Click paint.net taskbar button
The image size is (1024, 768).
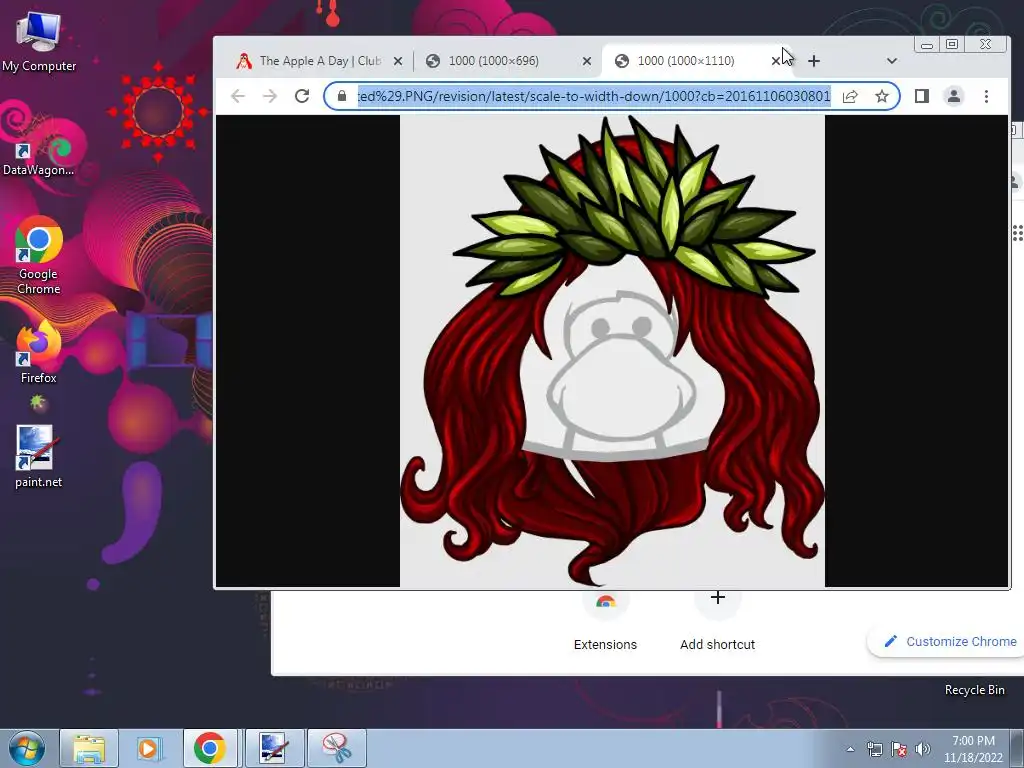275,748
